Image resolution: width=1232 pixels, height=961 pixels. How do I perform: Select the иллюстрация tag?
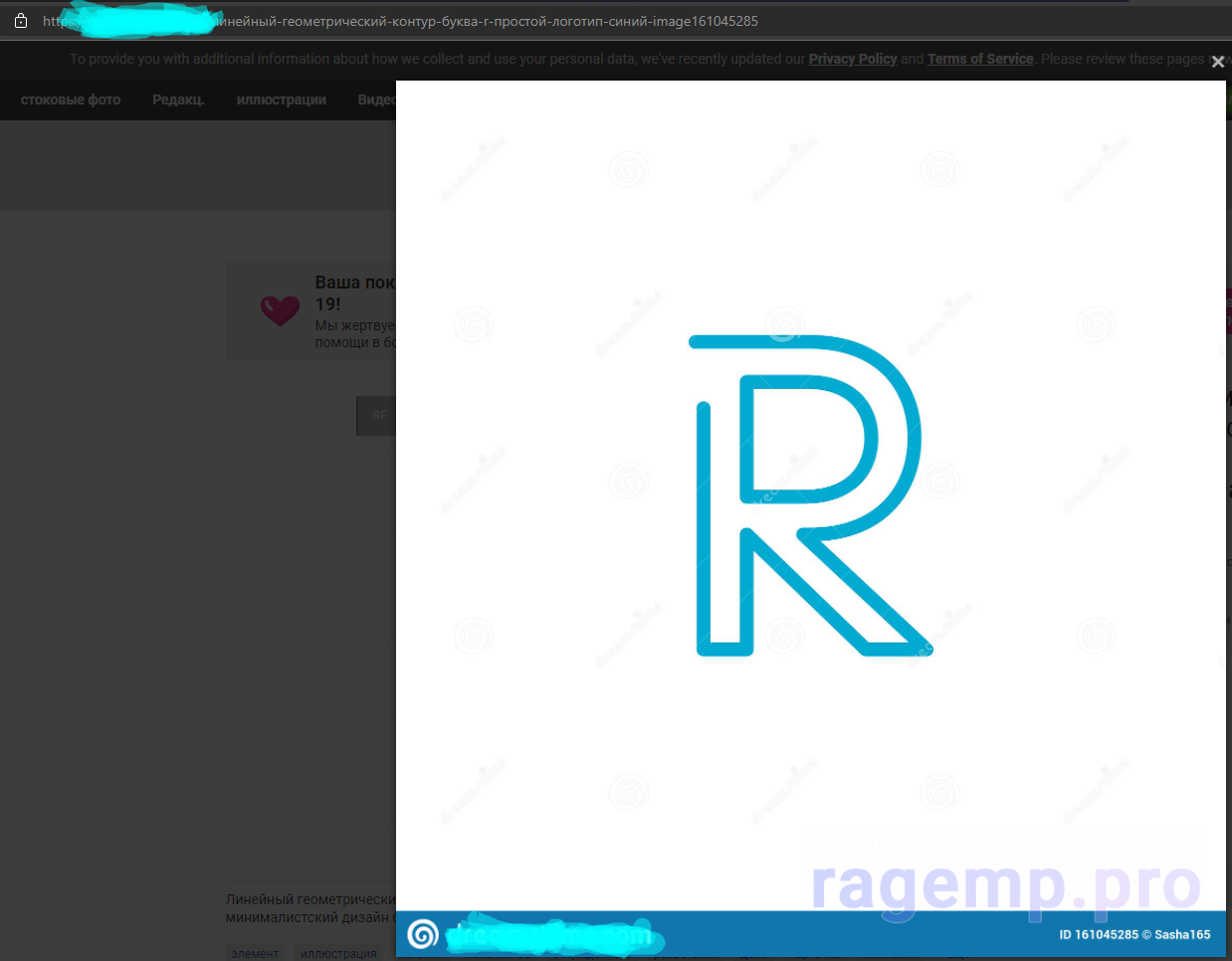point(338,953)
